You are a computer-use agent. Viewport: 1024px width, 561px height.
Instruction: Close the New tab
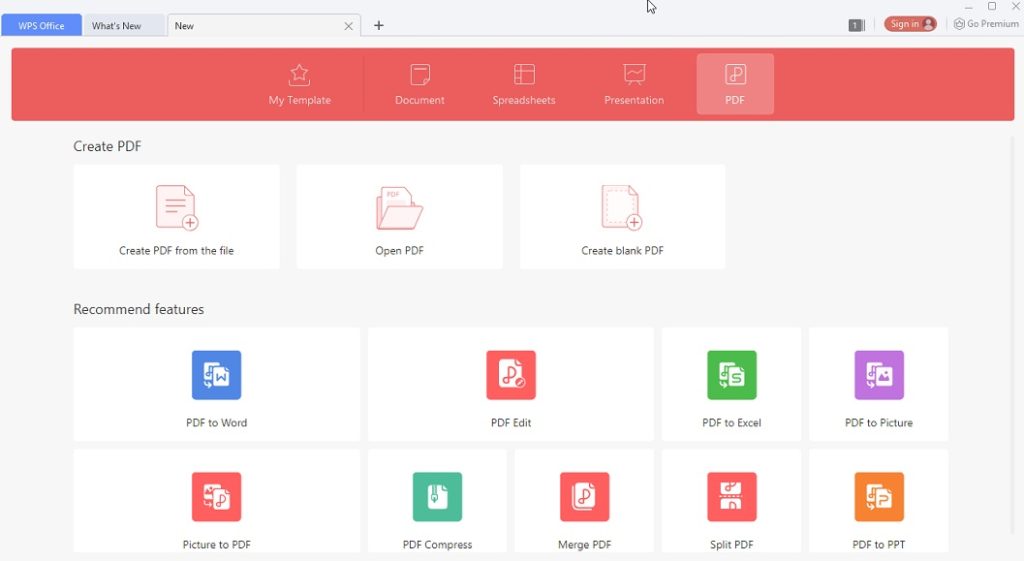click(348, 26)
